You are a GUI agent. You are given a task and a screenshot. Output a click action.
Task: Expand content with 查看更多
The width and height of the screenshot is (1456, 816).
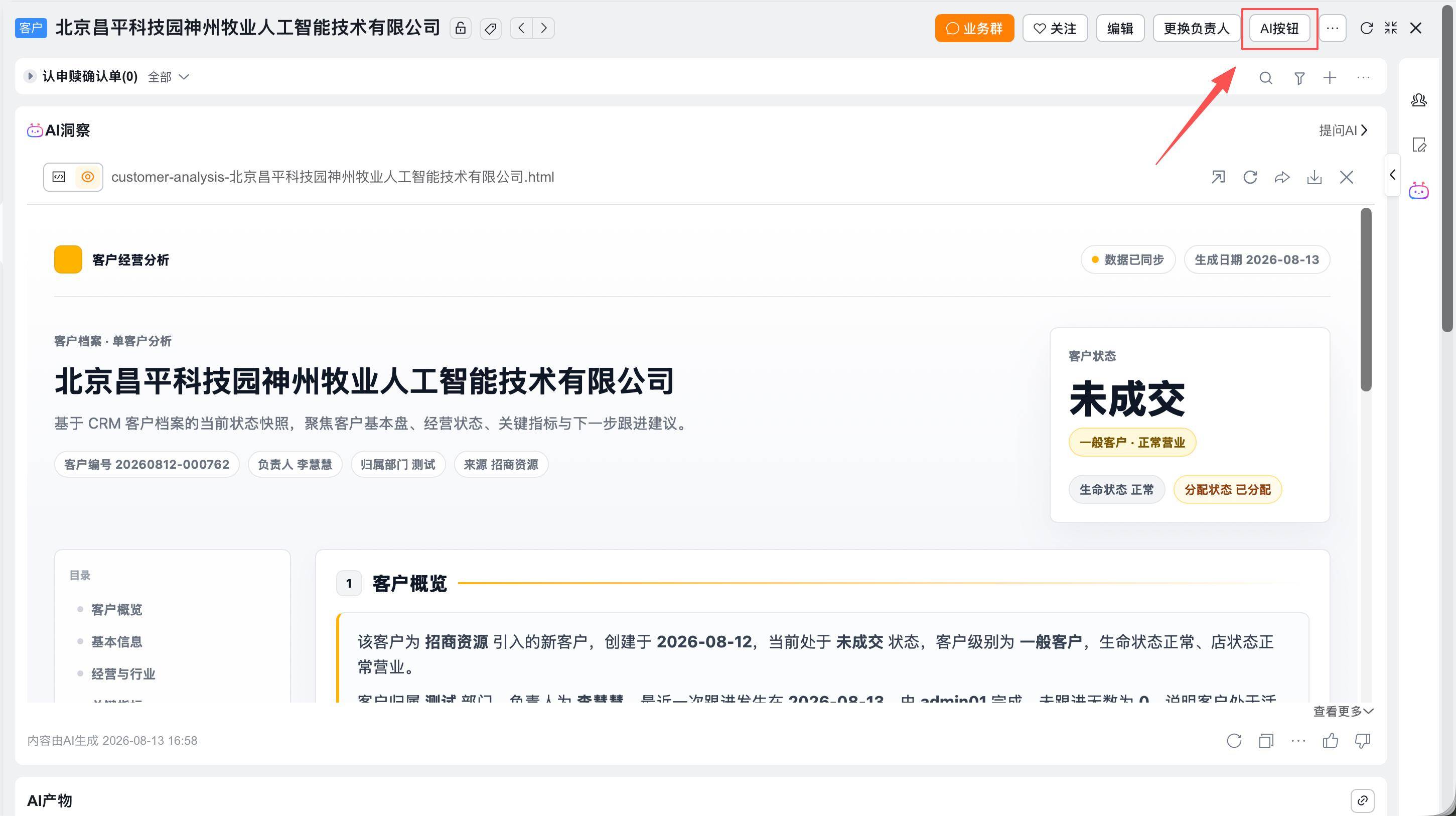(x=1343, y=712)
